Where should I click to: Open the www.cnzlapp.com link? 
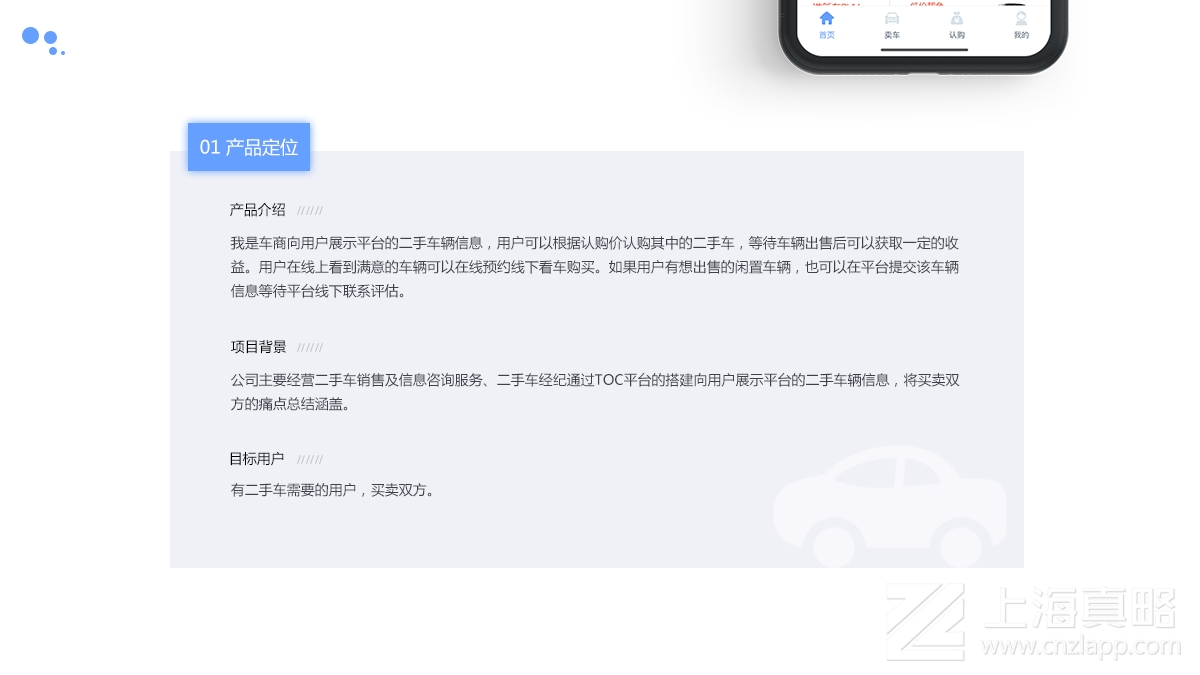pyautogui.click(x=1083, y=645)
